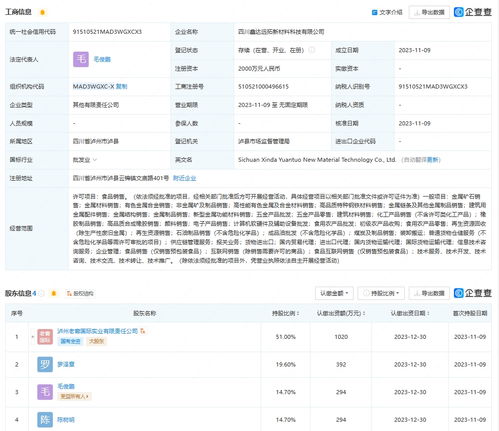Click the top 导出数据 button in 工商信息
The width and height of the screenshot is (499, 431).
coord(429,12)
